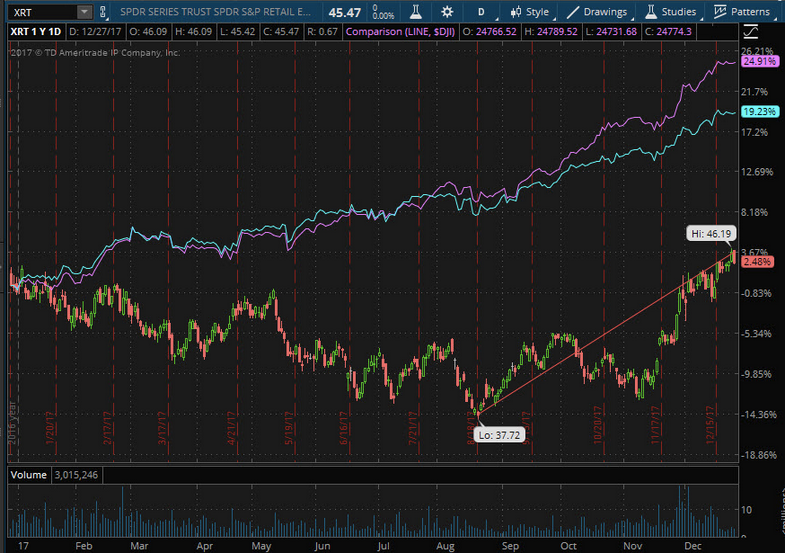This screenshot has height=553, width=785.
Task: Click the Hi: 46.19 bubble
Action: pyautogui.click(x=711, y=234)
